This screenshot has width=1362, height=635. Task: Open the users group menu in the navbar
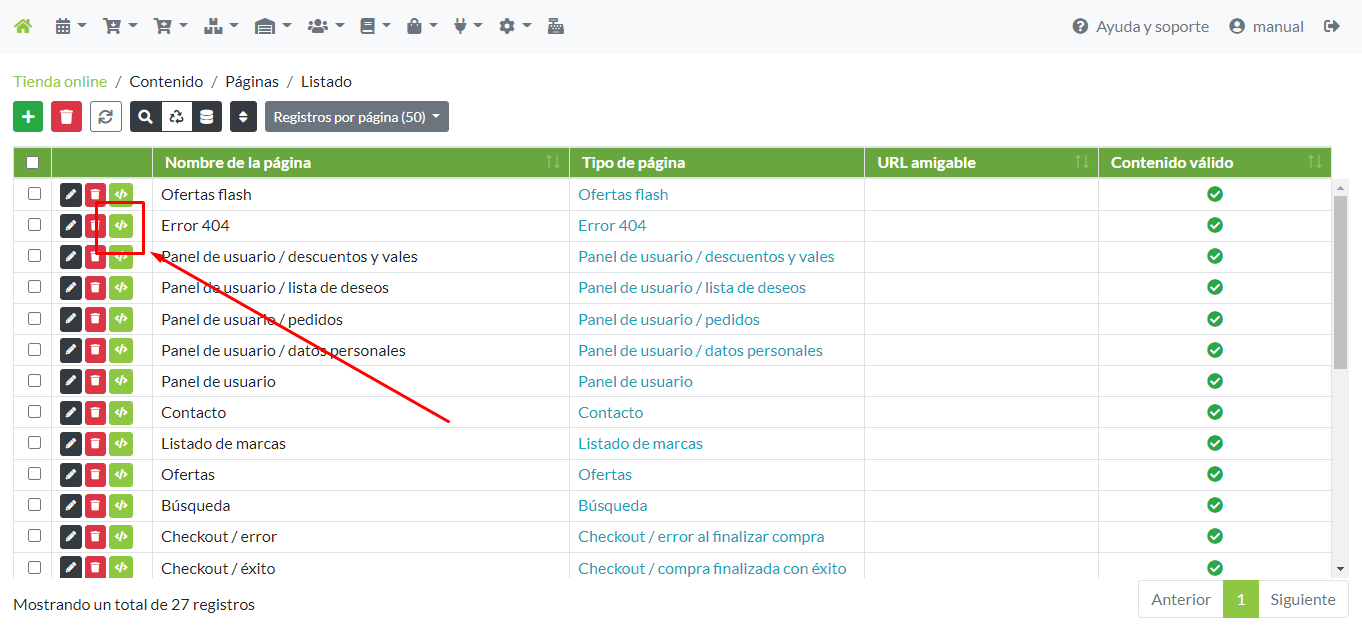coord(325,27)
